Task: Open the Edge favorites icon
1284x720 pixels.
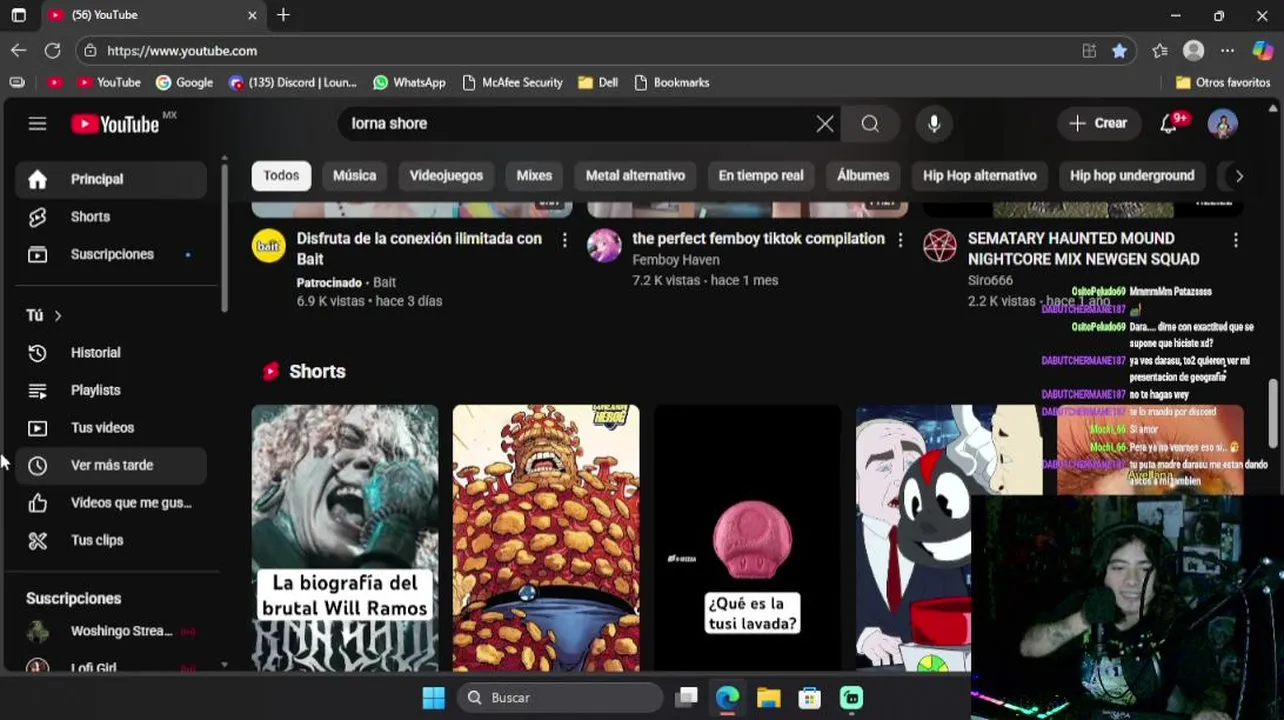Action: tap(1160, 50)
